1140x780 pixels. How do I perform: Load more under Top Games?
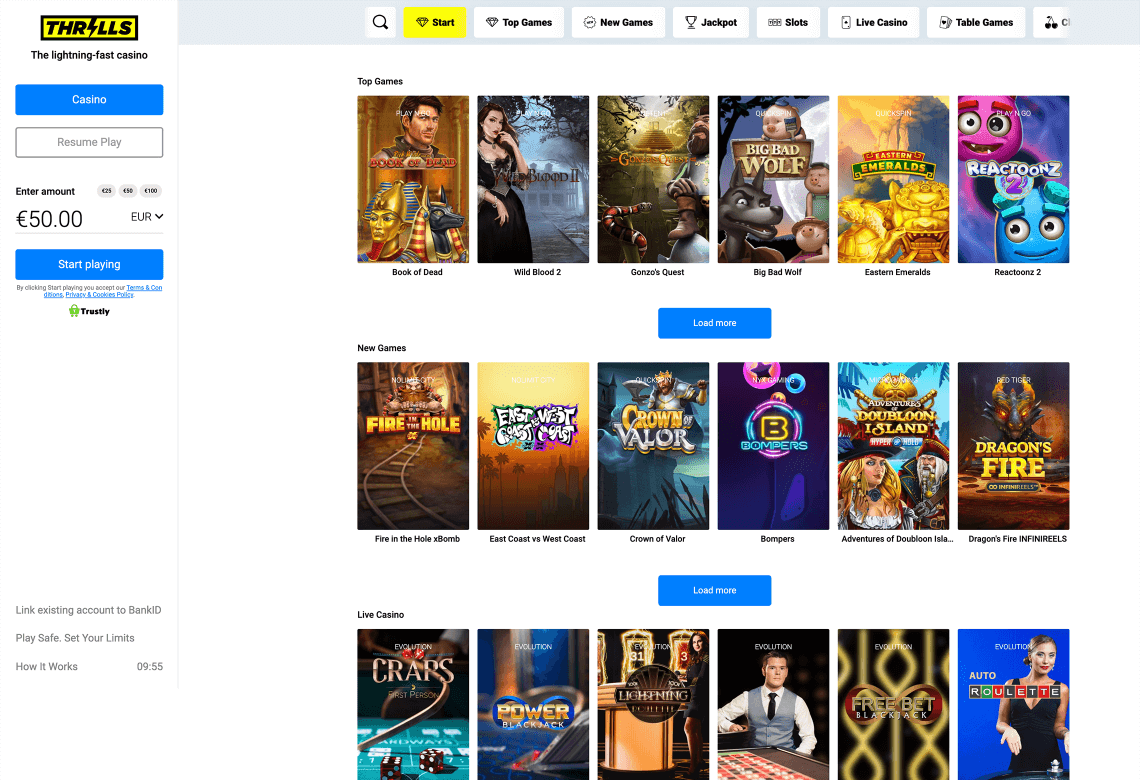point(715,323)
